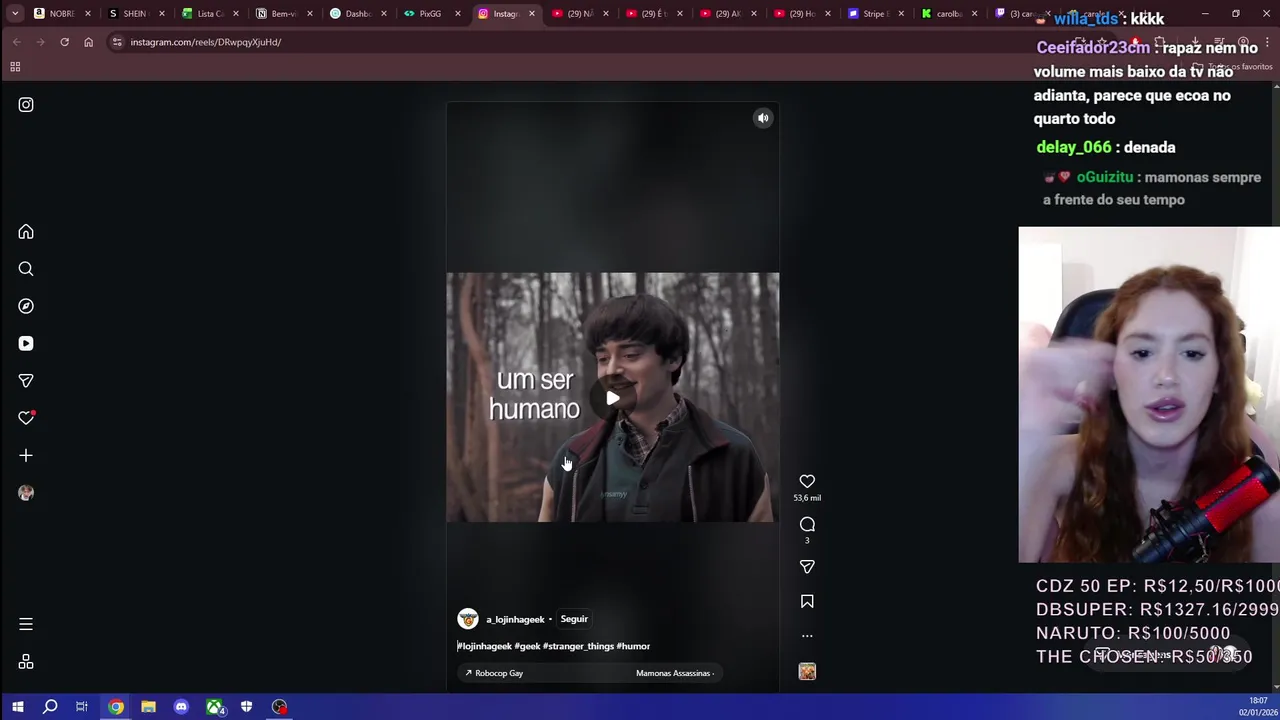
Task: Click the comment count 3
Action: (x=807, y=541)
